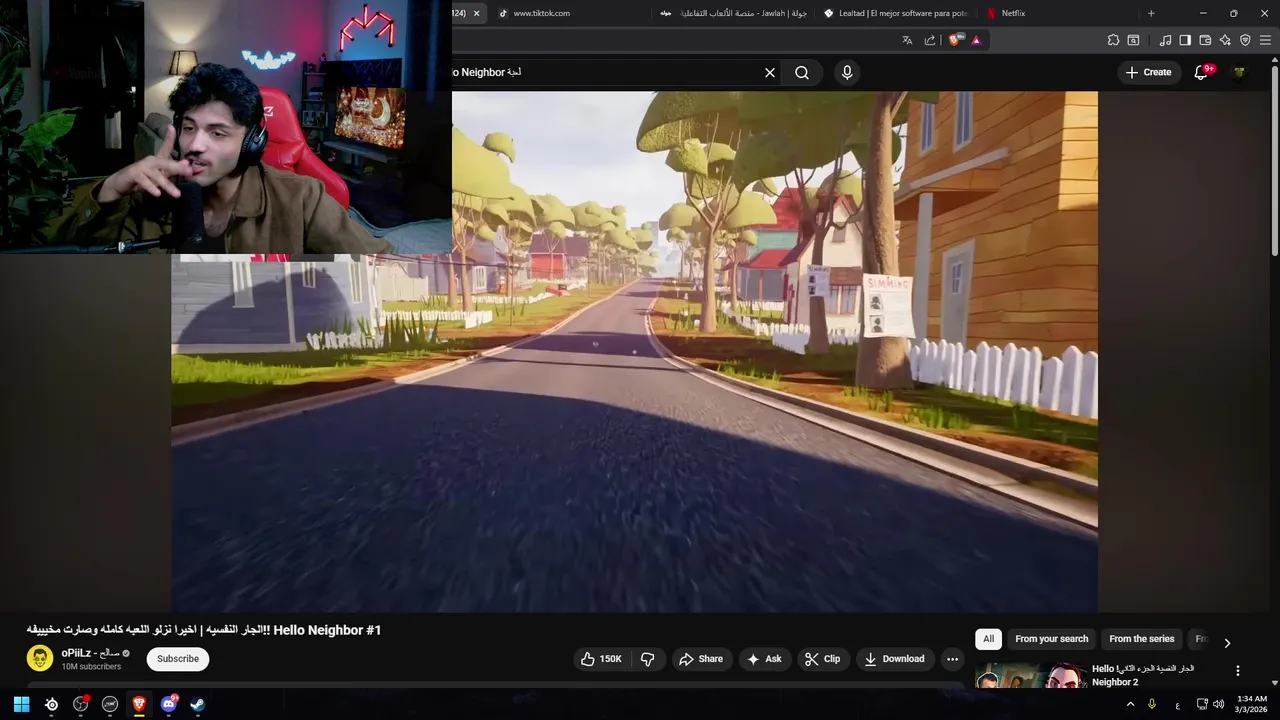Open Leo AI sparkle icon
Image resolution: width=1280 pixels, height=720 pixels.
[x=1225, y=40]
